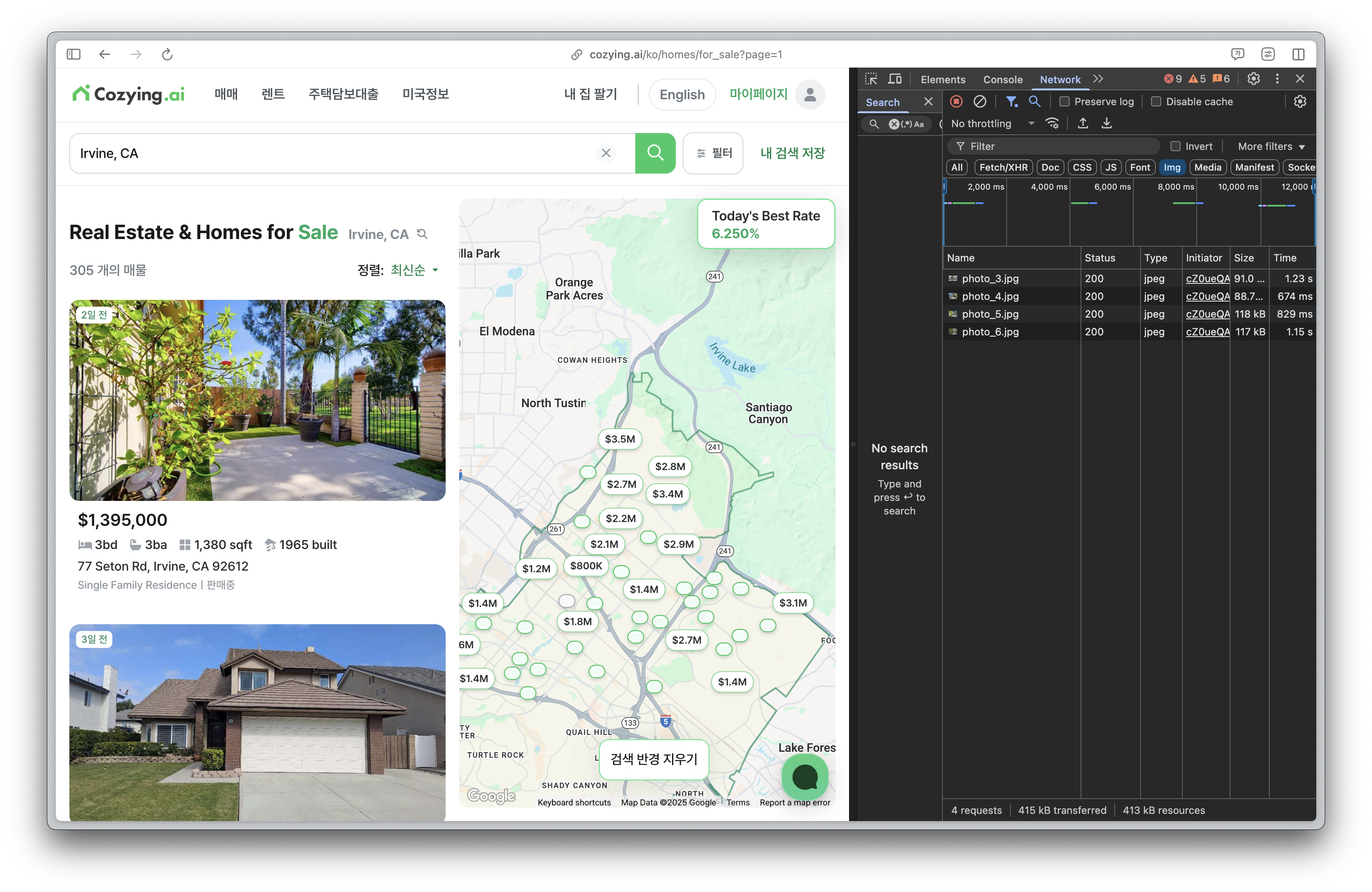Open DevTools settings gear in the top bar

point(1253,79)
